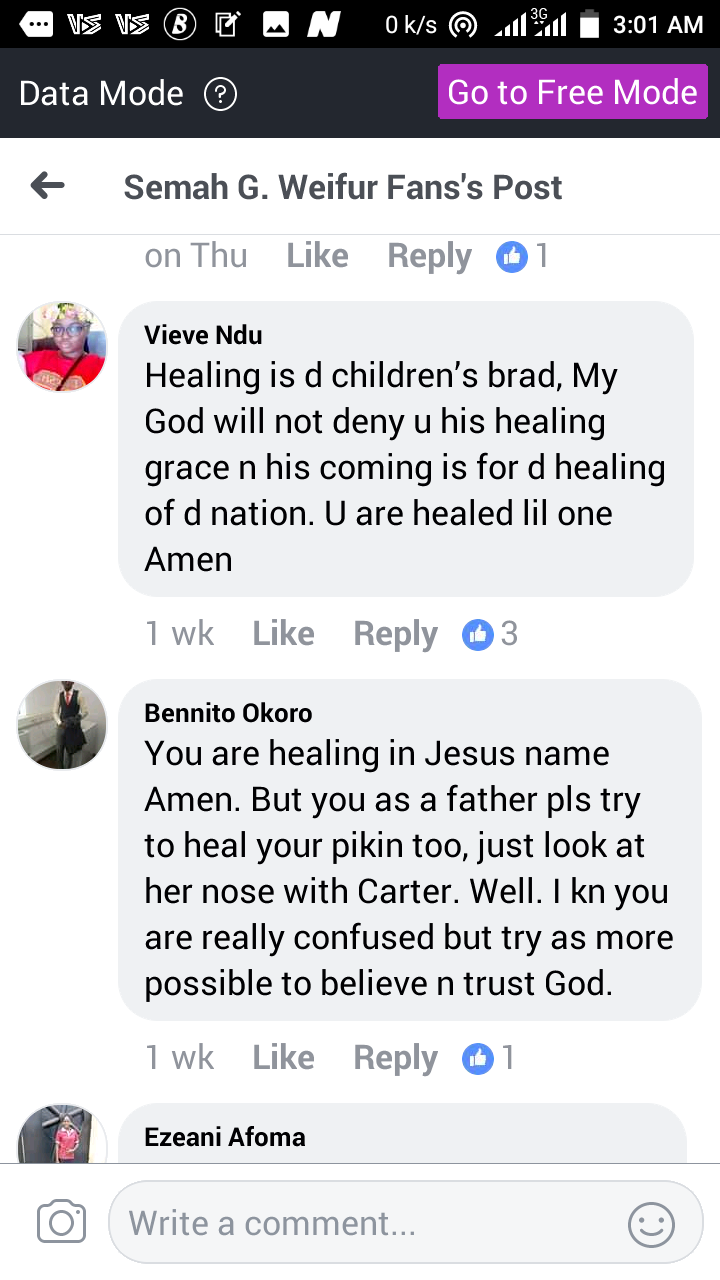The image size is (720, 1280).
Task: Like Vieve Ndu's comment
Action: pos(283,634)
